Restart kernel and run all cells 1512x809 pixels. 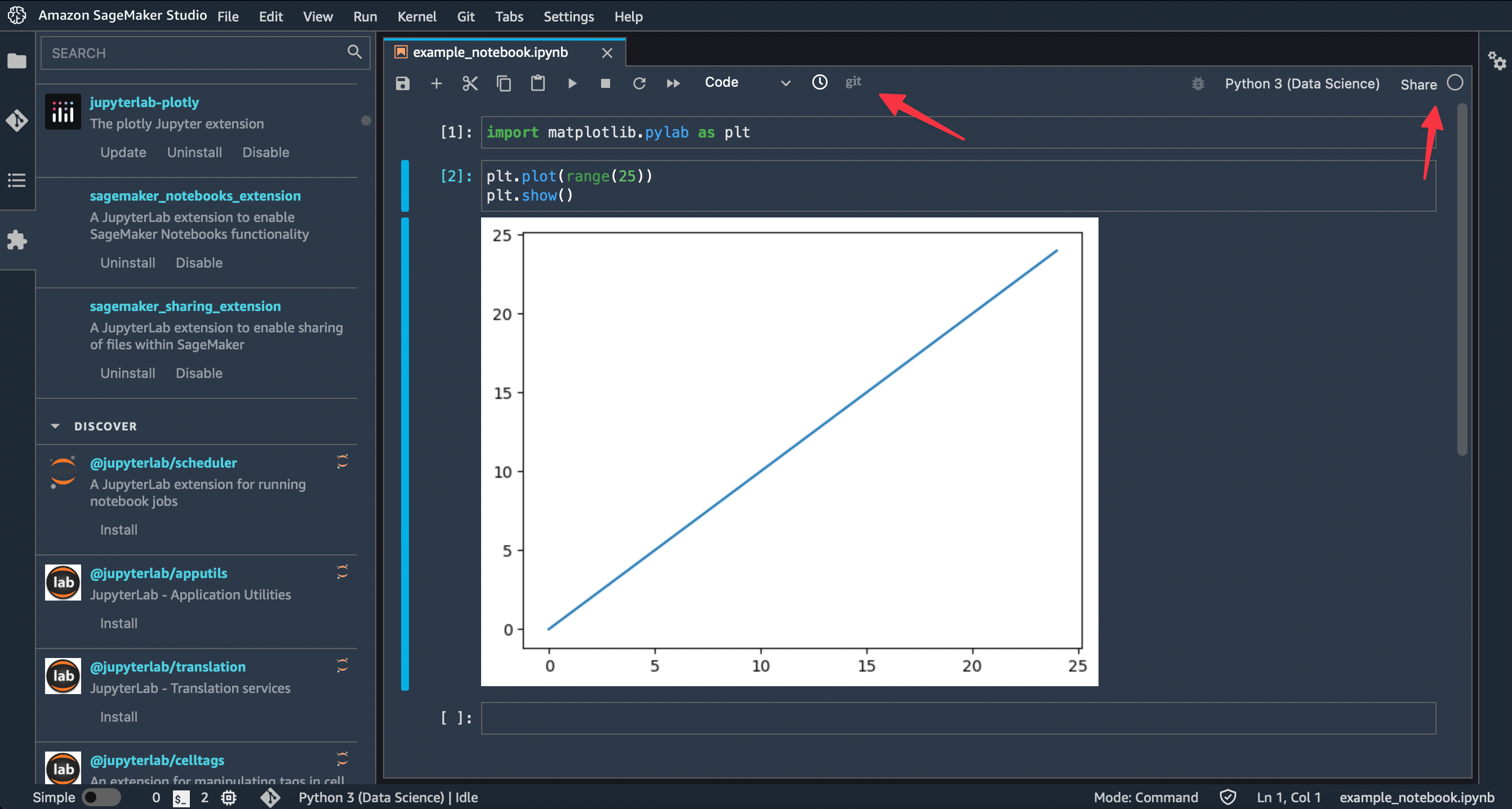[x=673, y=83]
